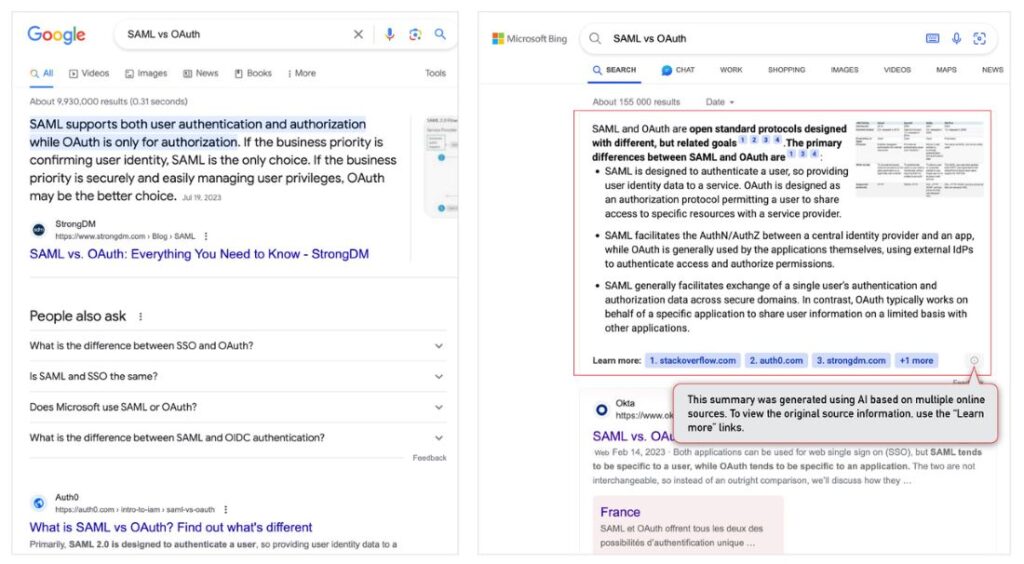Open Bing on-screen keyboard icon
Screen dimensions: 1024x564
click(932, 39)
